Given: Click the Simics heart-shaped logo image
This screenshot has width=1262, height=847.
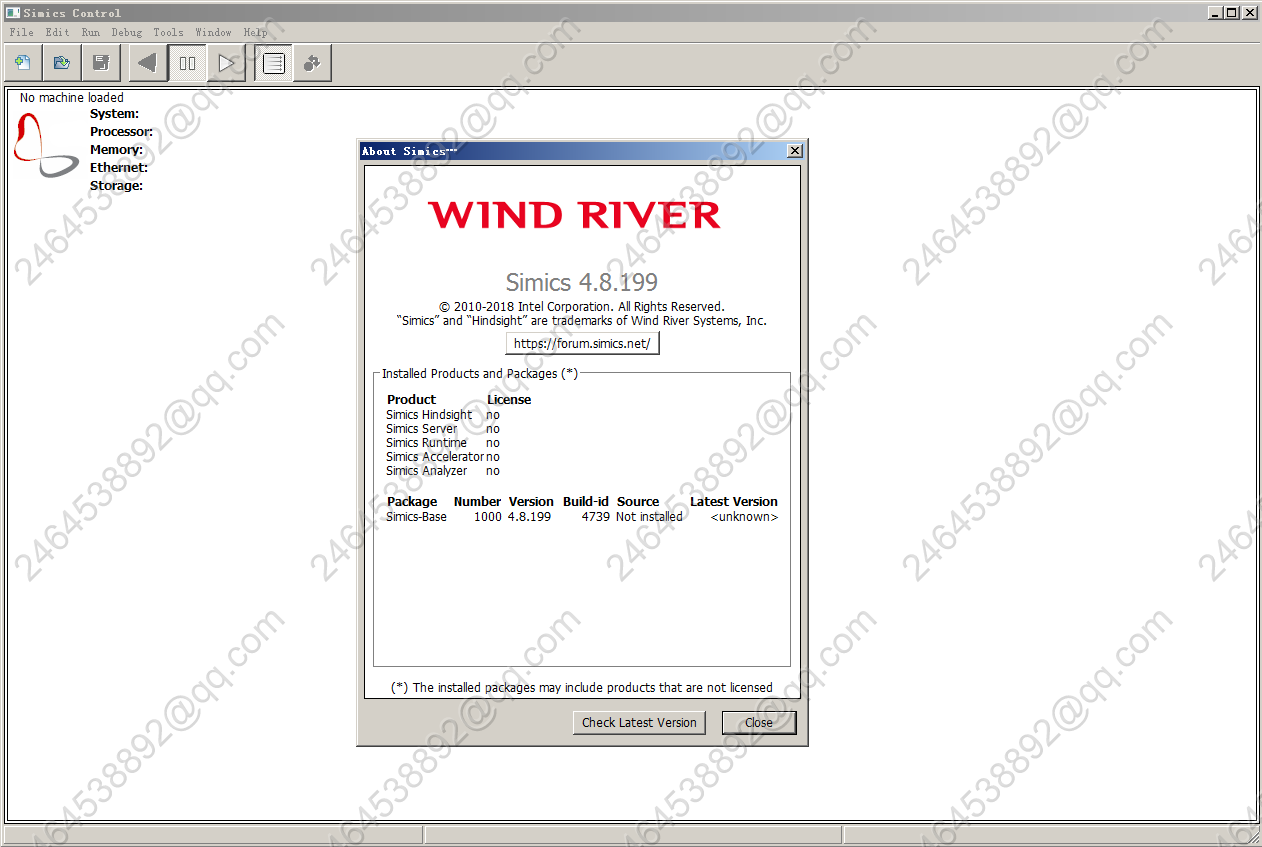Looking at the screenshot, I should click(x=46, y=144).
